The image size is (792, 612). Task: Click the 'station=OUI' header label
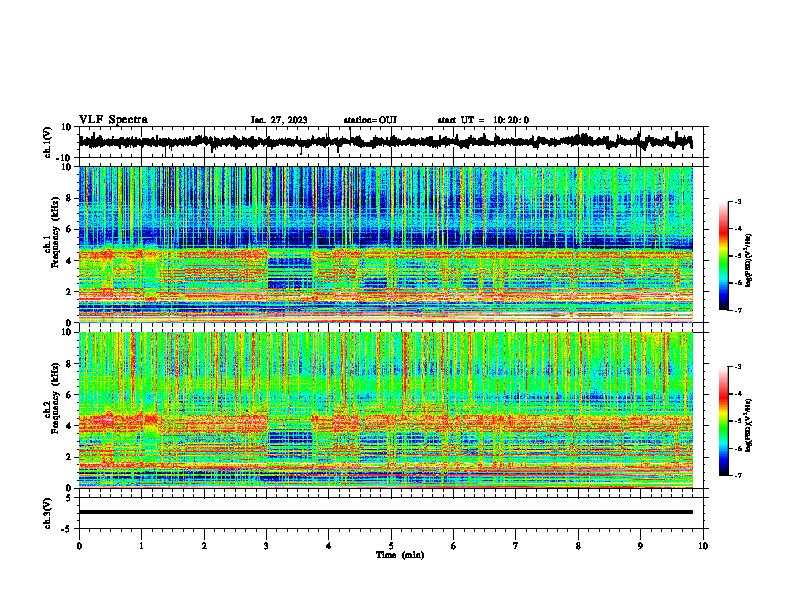370,120
